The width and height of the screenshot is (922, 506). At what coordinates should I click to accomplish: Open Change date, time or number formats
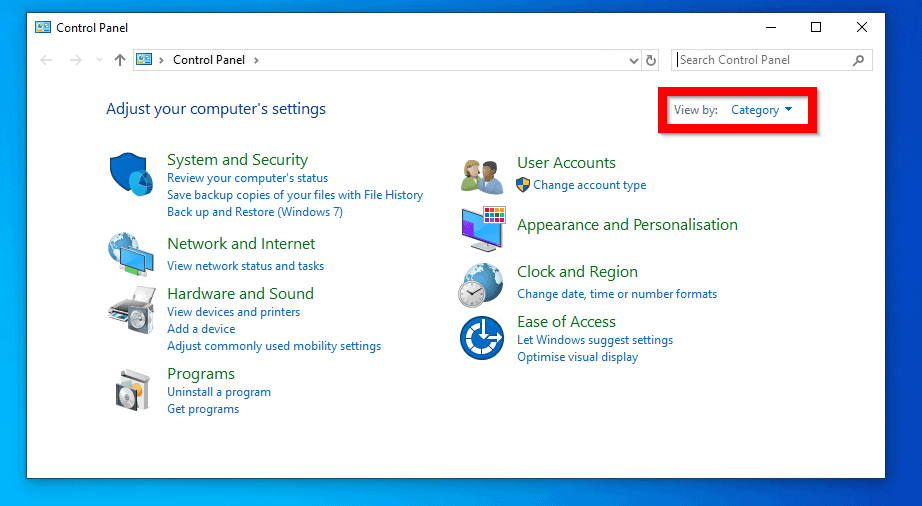tap(617, 294)
